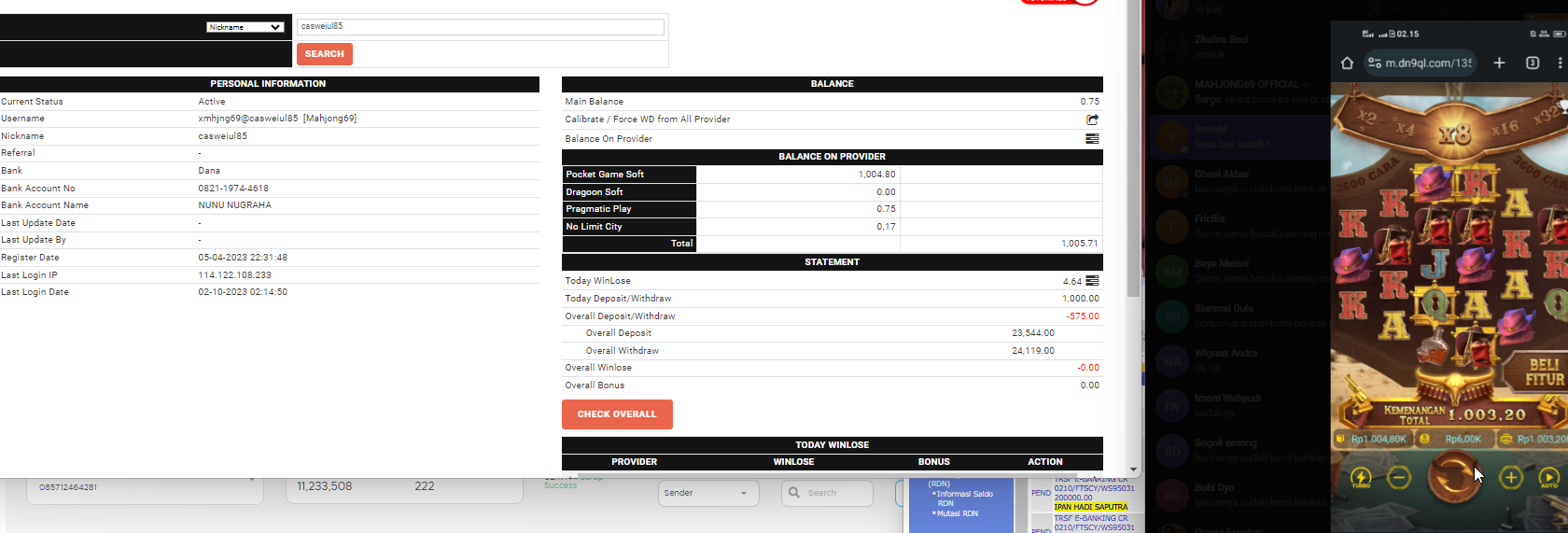The image size is (1568, 533).
Task: Open the Mutasi RDN link
Action: point(956,513)
